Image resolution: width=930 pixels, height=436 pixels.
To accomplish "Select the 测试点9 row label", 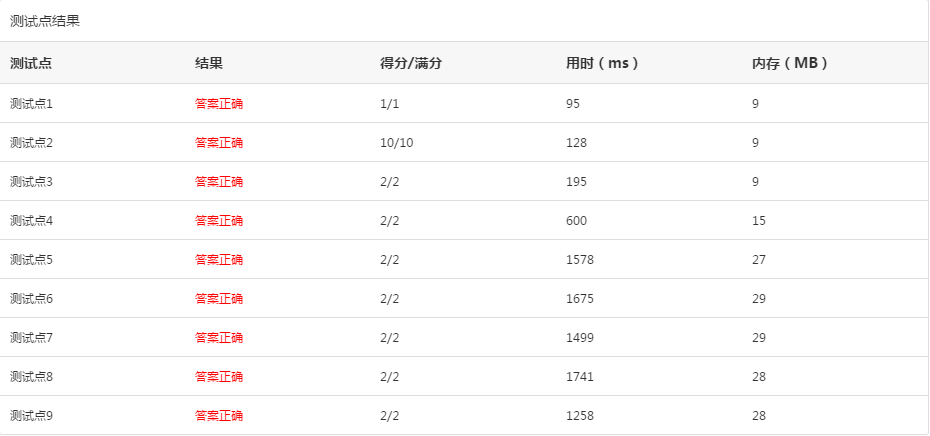I will (x=31, y=415).
